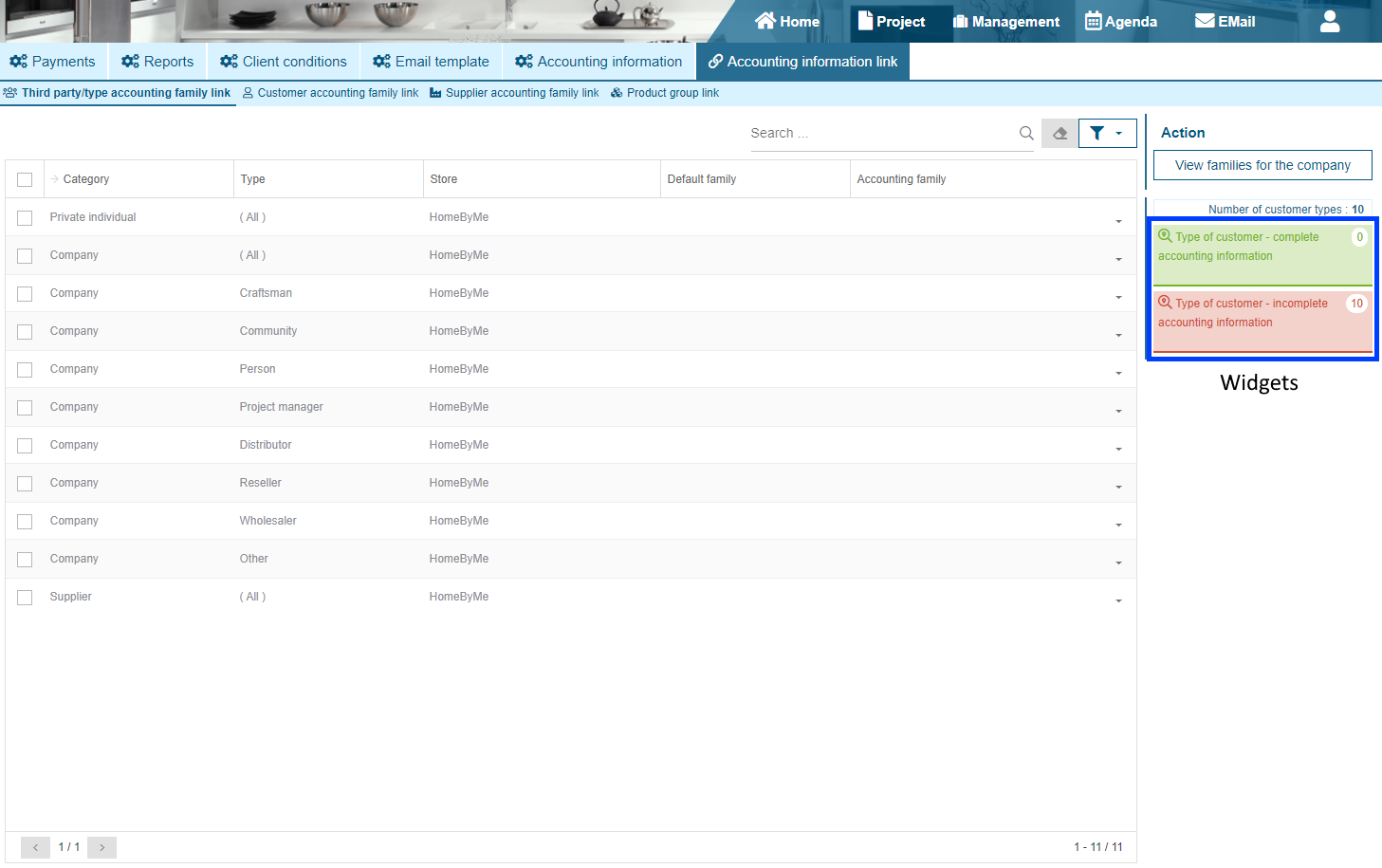Click the search magnifier icon
This screenshot has height=868, width=1382.
click(x=1025, y=134)
